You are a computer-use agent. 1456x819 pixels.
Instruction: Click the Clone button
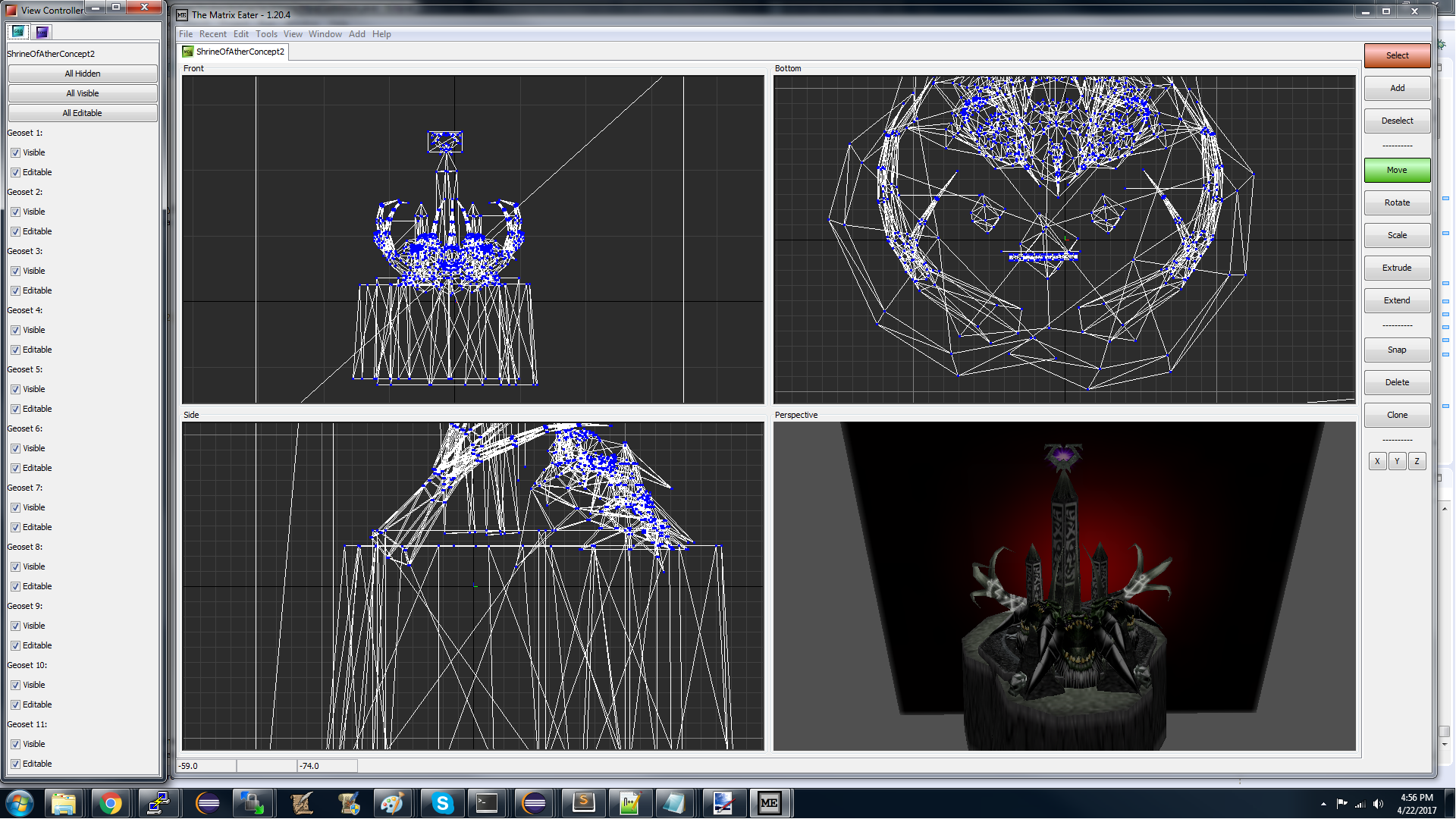pos(1397,415)
